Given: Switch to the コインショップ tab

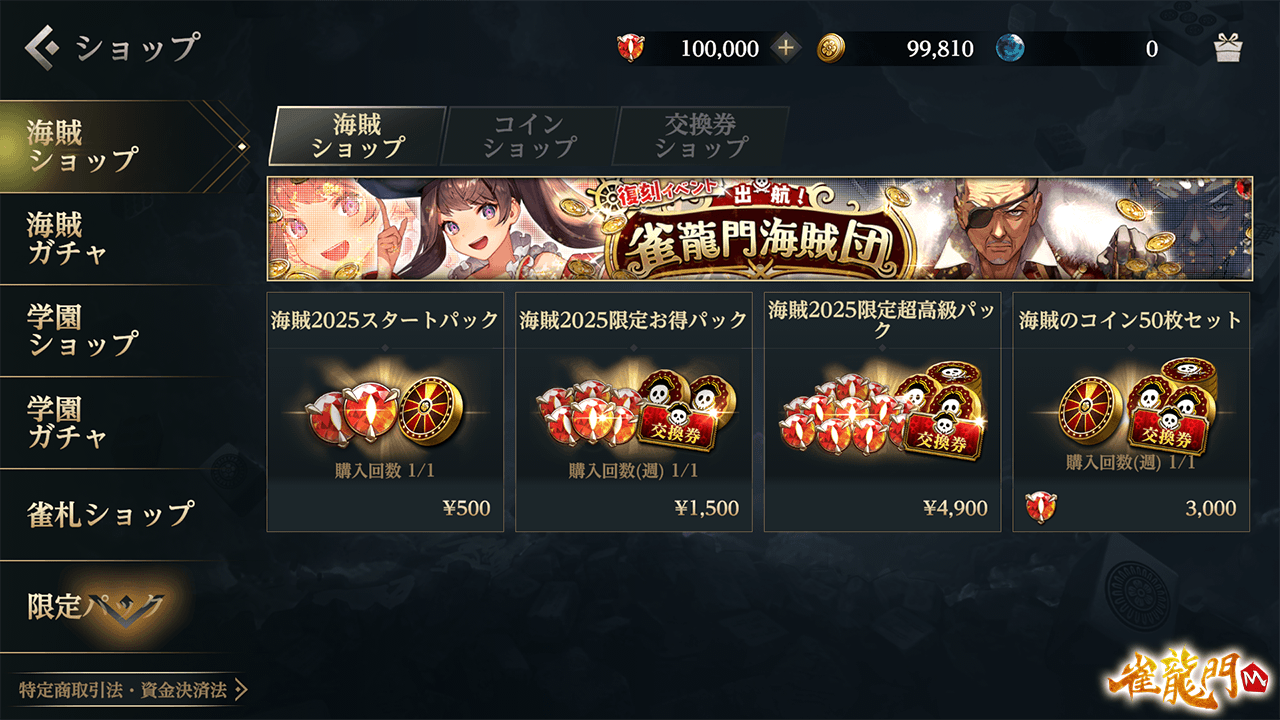Looking at the screenshot, I should pos(530,136).
